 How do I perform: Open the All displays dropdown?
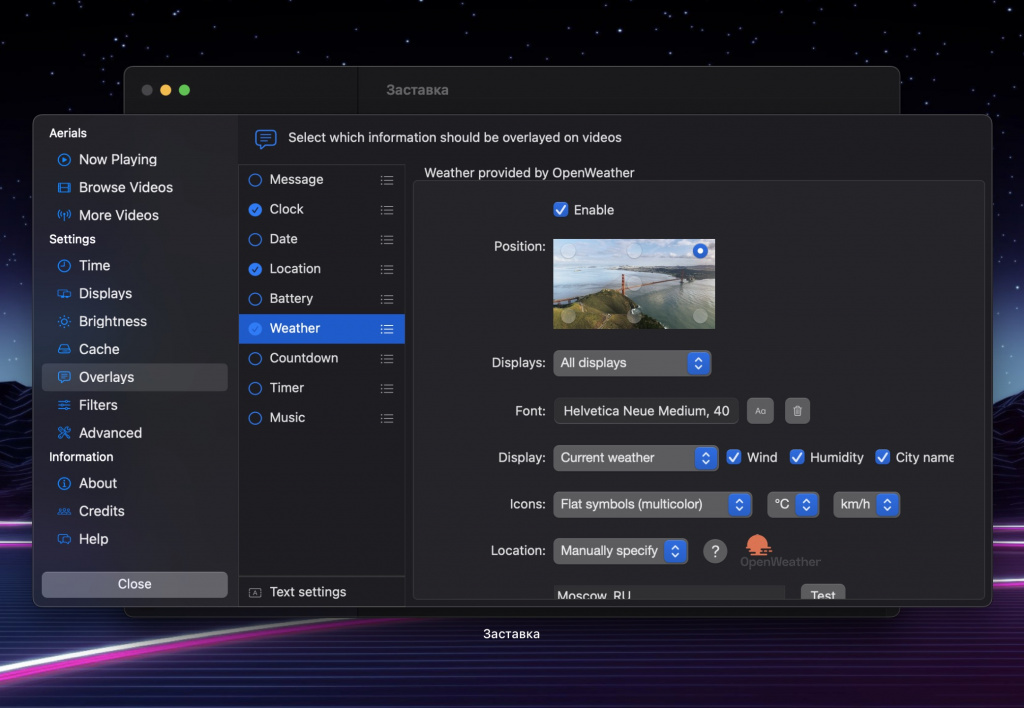[x=631, y=363]
